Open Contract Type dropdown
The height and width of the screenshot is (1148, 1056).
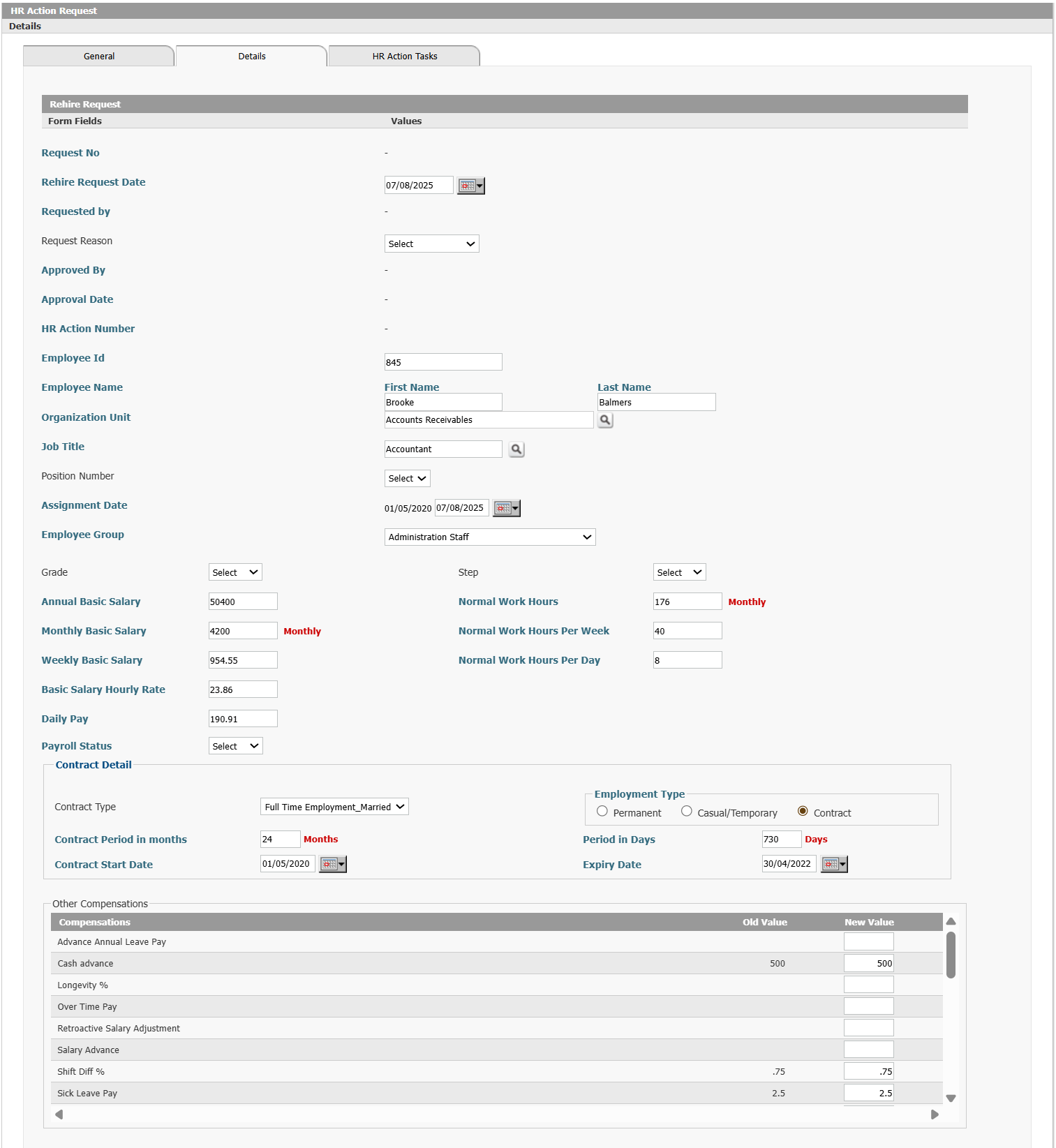coord(334,807)
